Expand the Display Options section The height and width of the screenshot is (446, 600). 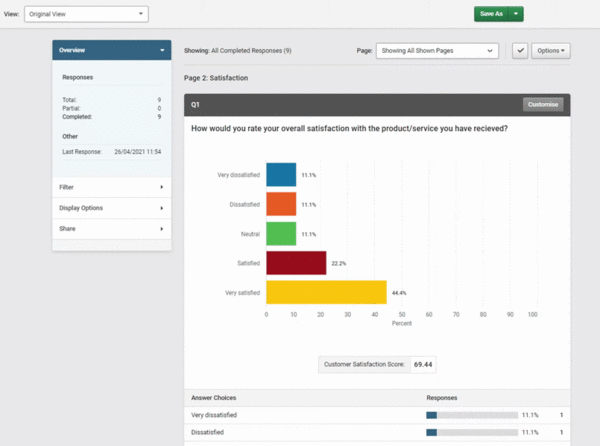pyautogui.click(x=111, y=208)
